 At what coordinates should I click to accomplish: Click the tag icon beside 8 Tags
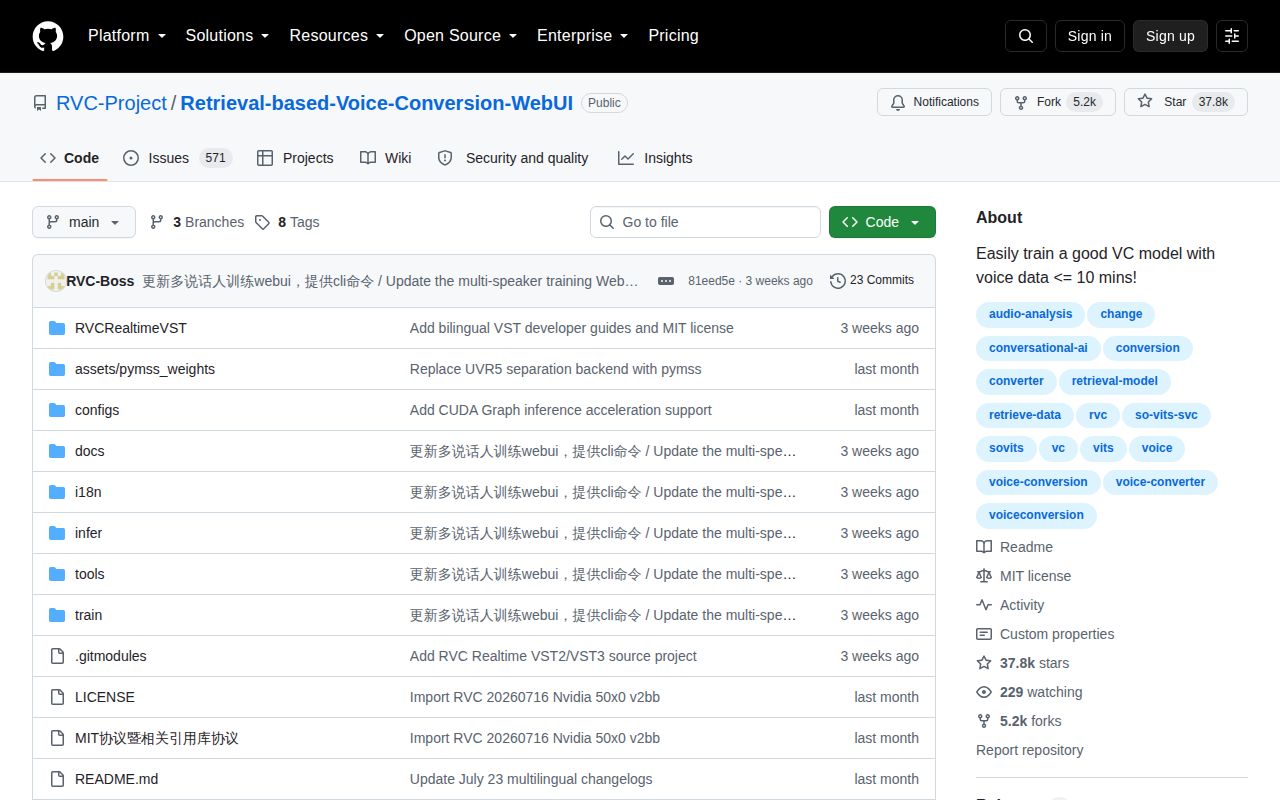click(x=262, y=222)
